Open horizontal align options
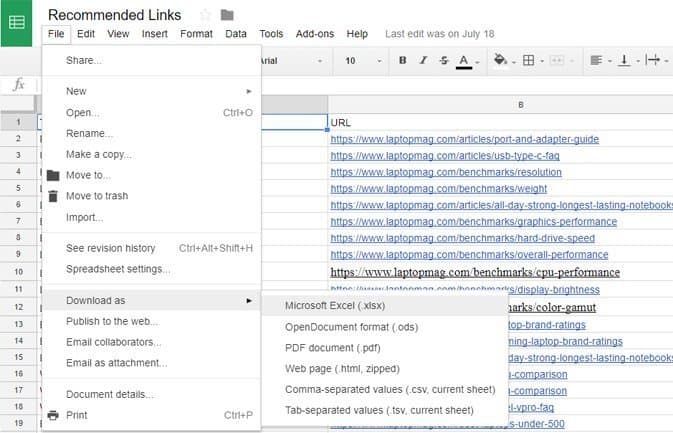 [596, 61]
